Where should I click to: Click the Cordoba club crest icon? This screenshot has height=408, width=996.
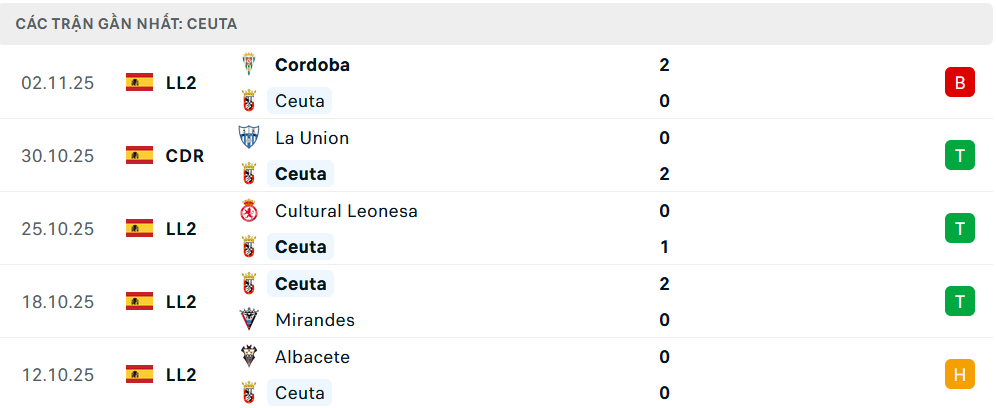click(248, 65)
